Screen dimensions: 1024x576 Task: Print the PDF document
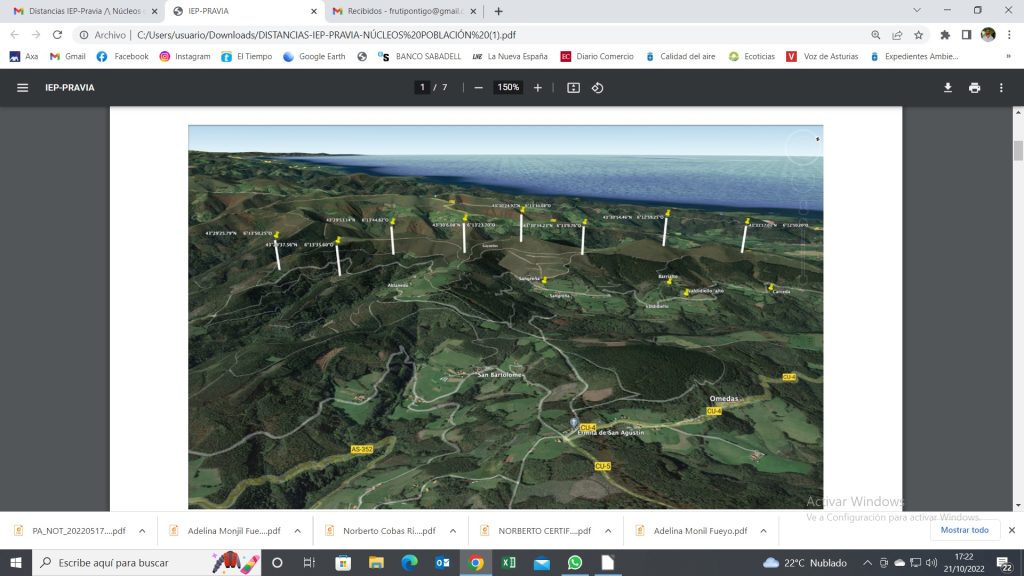(x=974, y=88)
